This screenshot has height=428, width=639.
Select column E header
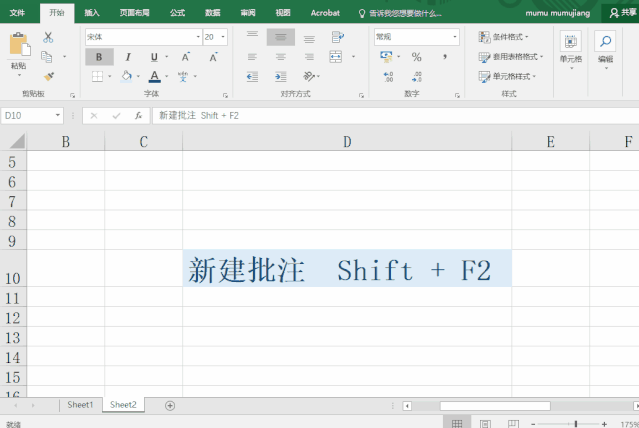pyautogui.click(x=551, y=141)
